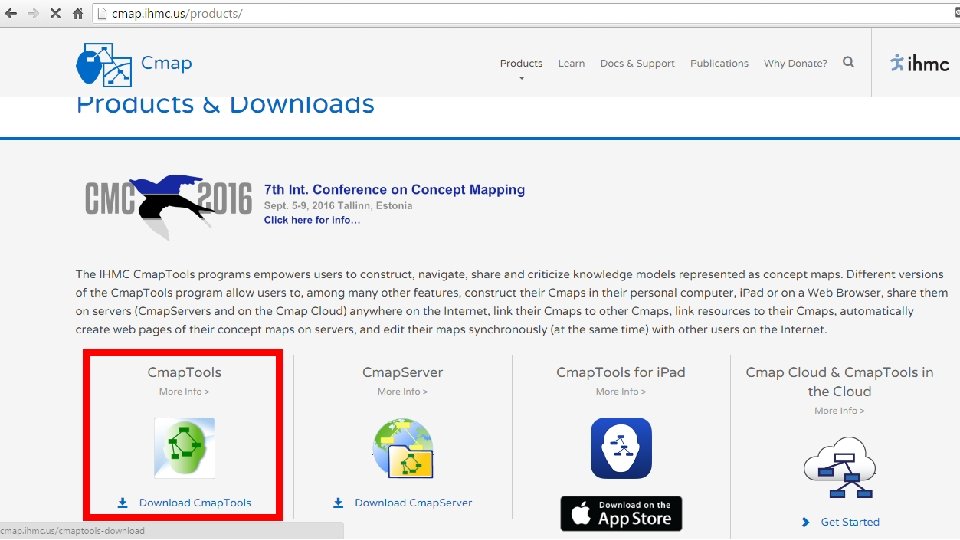The image size is (960, 540).
Task: Click the Download on the App Store badge
Action: (621, 513)
